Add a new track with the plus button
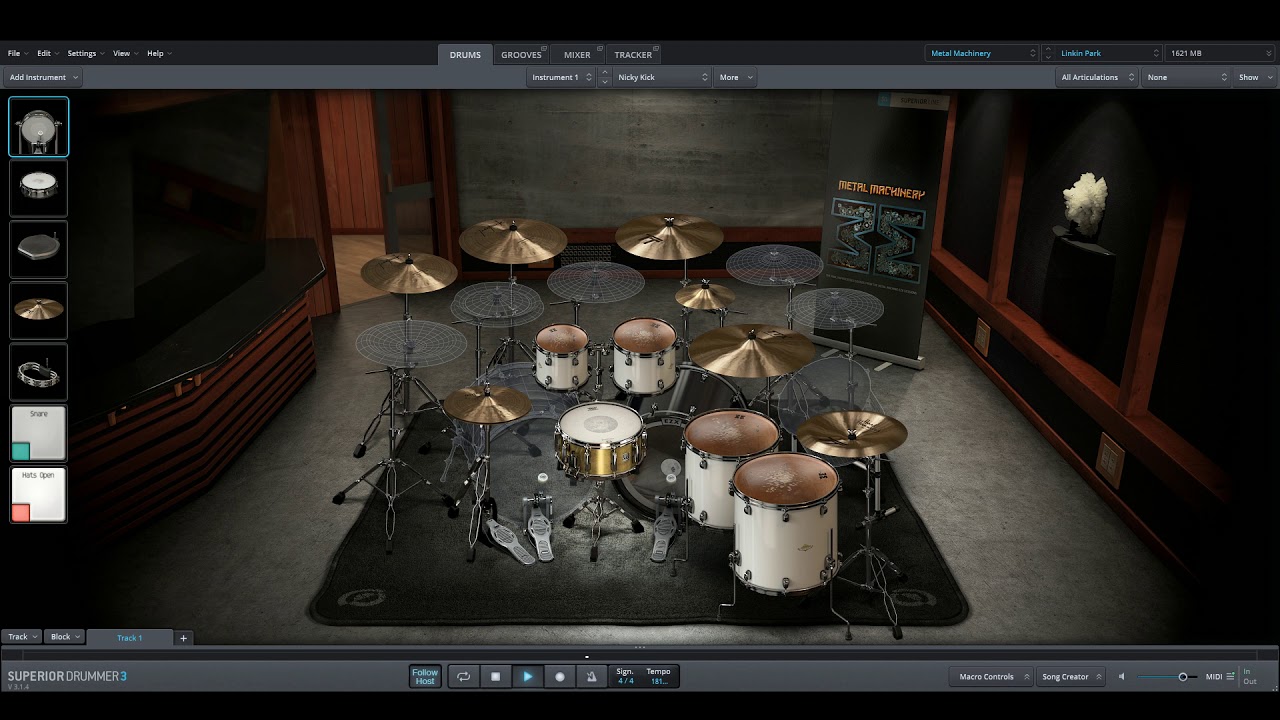The image size is (1280, 720). click(x=183, y=637)
